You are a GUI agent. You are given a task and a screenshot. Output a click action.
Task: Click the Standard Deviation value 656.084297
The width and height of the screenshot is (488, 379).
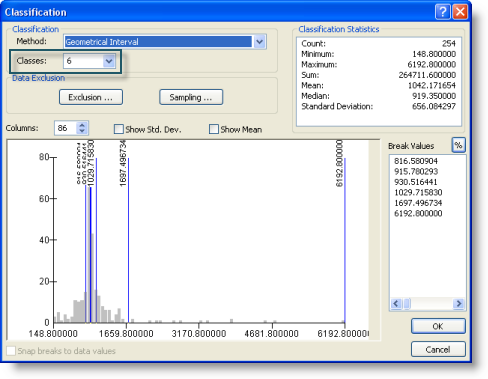434,106
